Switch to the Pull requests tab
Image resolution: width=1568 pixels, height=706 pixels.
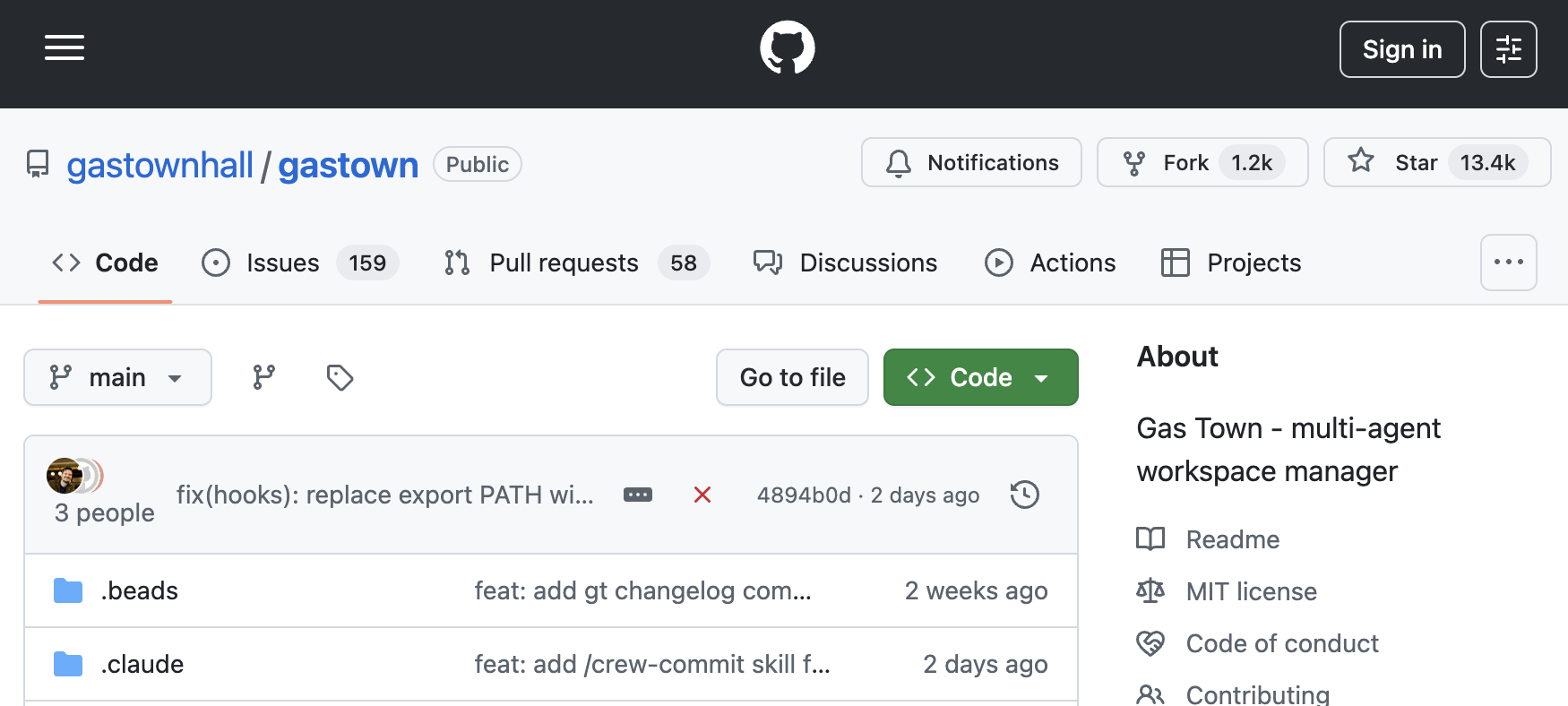pyautogui.click(x=564, y=263)
